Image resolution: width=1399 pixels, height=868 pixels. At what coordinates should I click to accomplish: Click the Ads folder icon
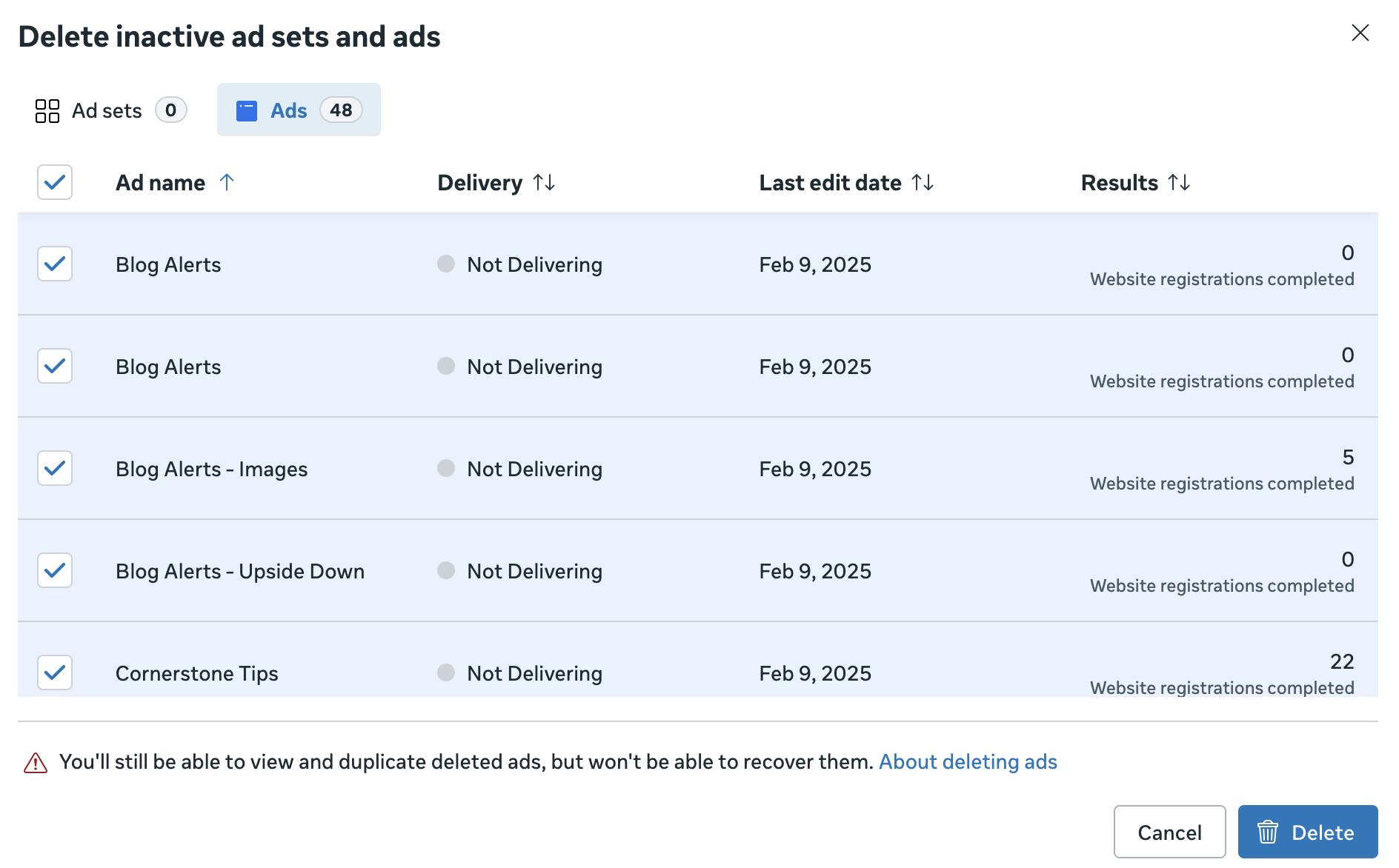(x=246, y=110)
